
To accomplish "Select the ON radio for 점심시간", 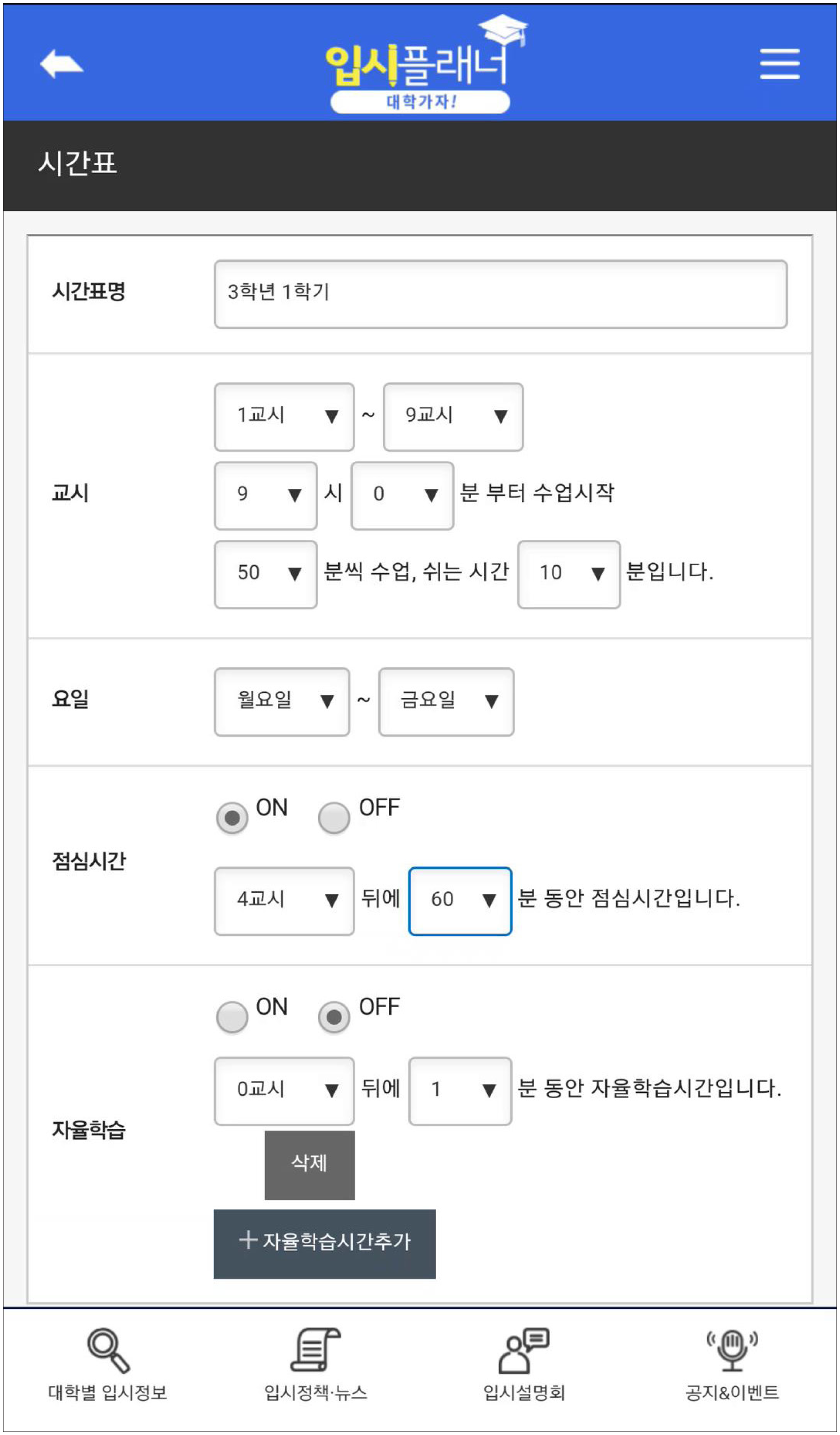I will (232, 818).
